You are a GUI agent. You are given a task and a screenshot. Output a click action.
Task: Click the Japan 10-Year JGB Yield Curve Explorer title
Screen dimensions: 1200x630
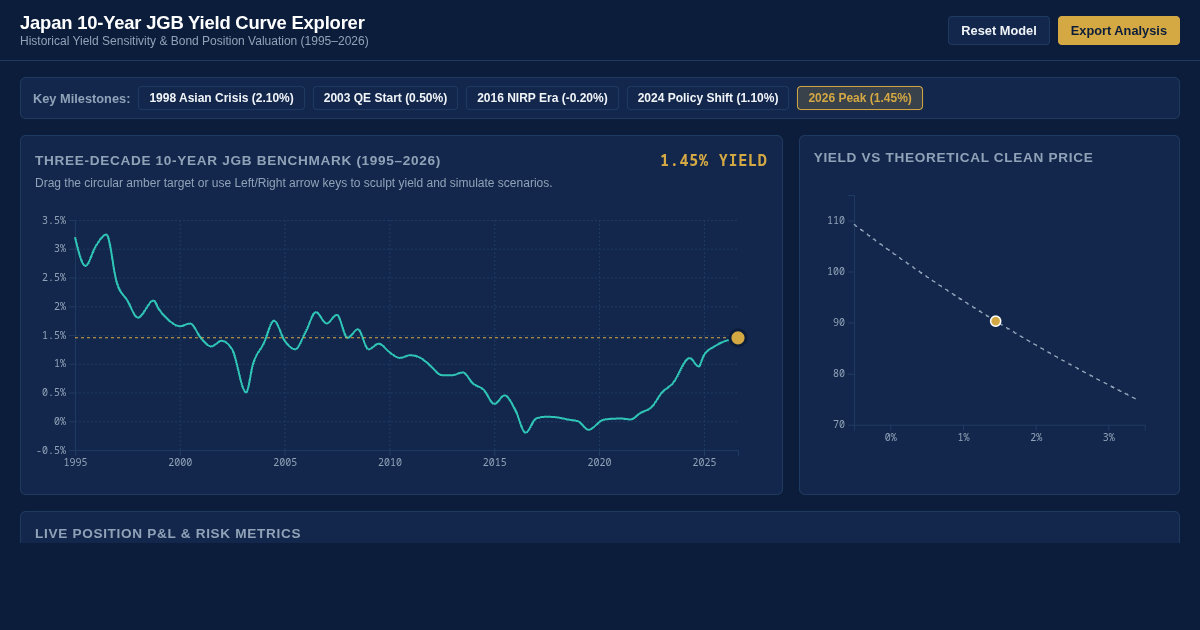pyautogui.click(x=192, y=22)
